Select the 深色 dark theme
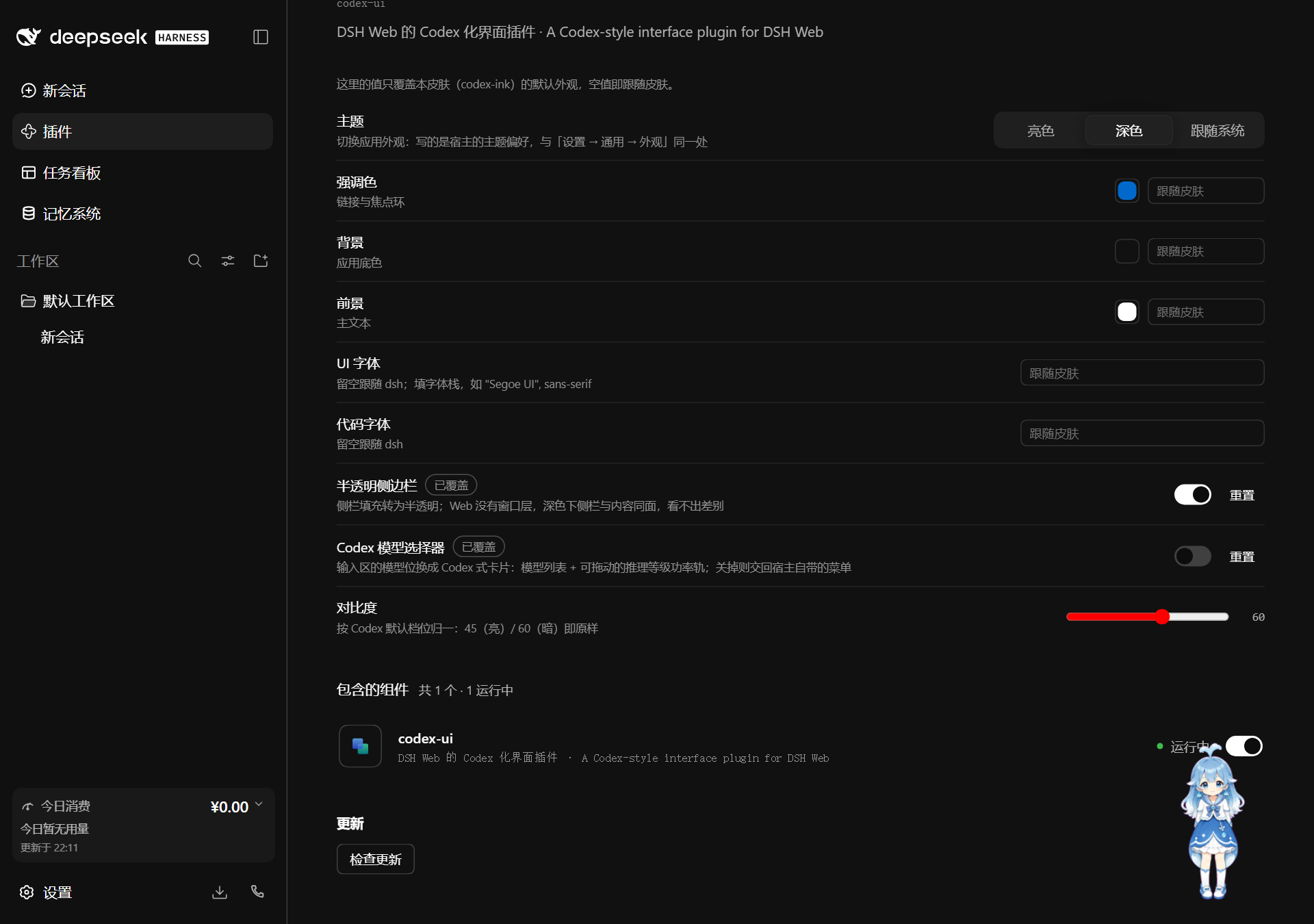1314x924 pixels. coord(1129,131)
